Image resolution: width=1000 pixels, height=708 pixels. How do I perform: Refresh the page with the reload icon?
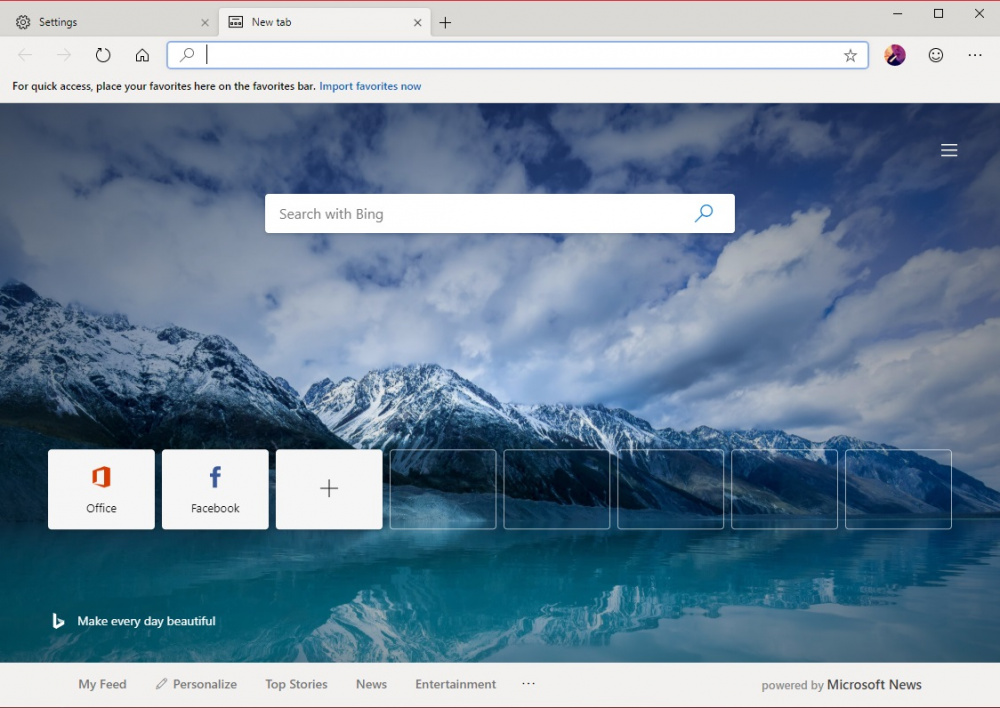coord(103,55)
